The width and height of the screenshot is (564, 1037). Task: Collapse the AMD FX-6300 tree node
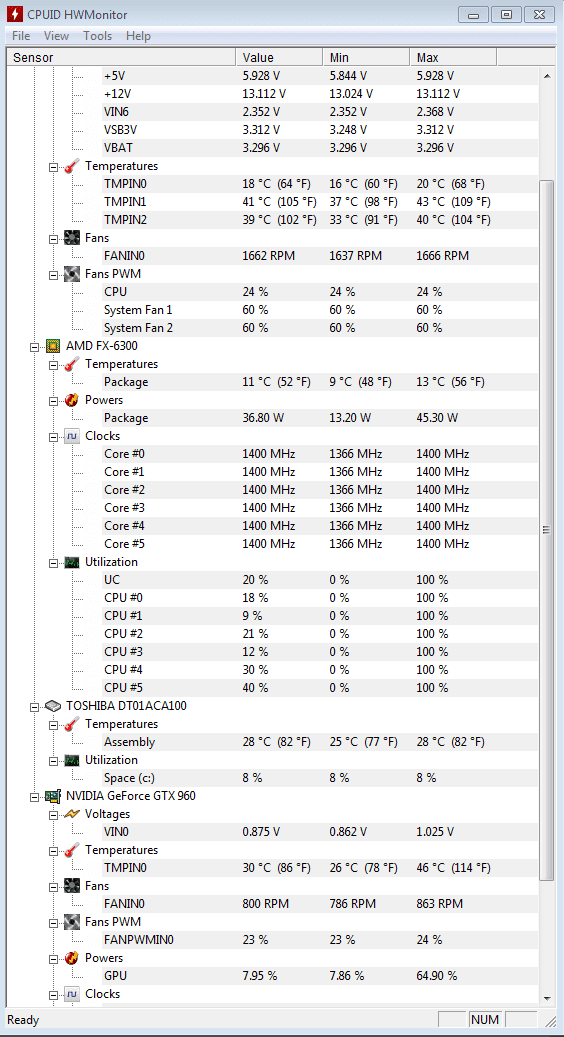tap(34, 346)
